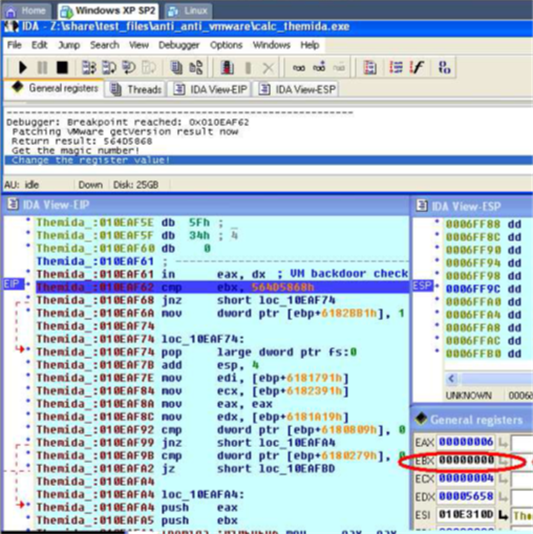The width and height of the screenshot is (533, 534).
Task: Open the red-framed document list icon
Action: point(370,67)
